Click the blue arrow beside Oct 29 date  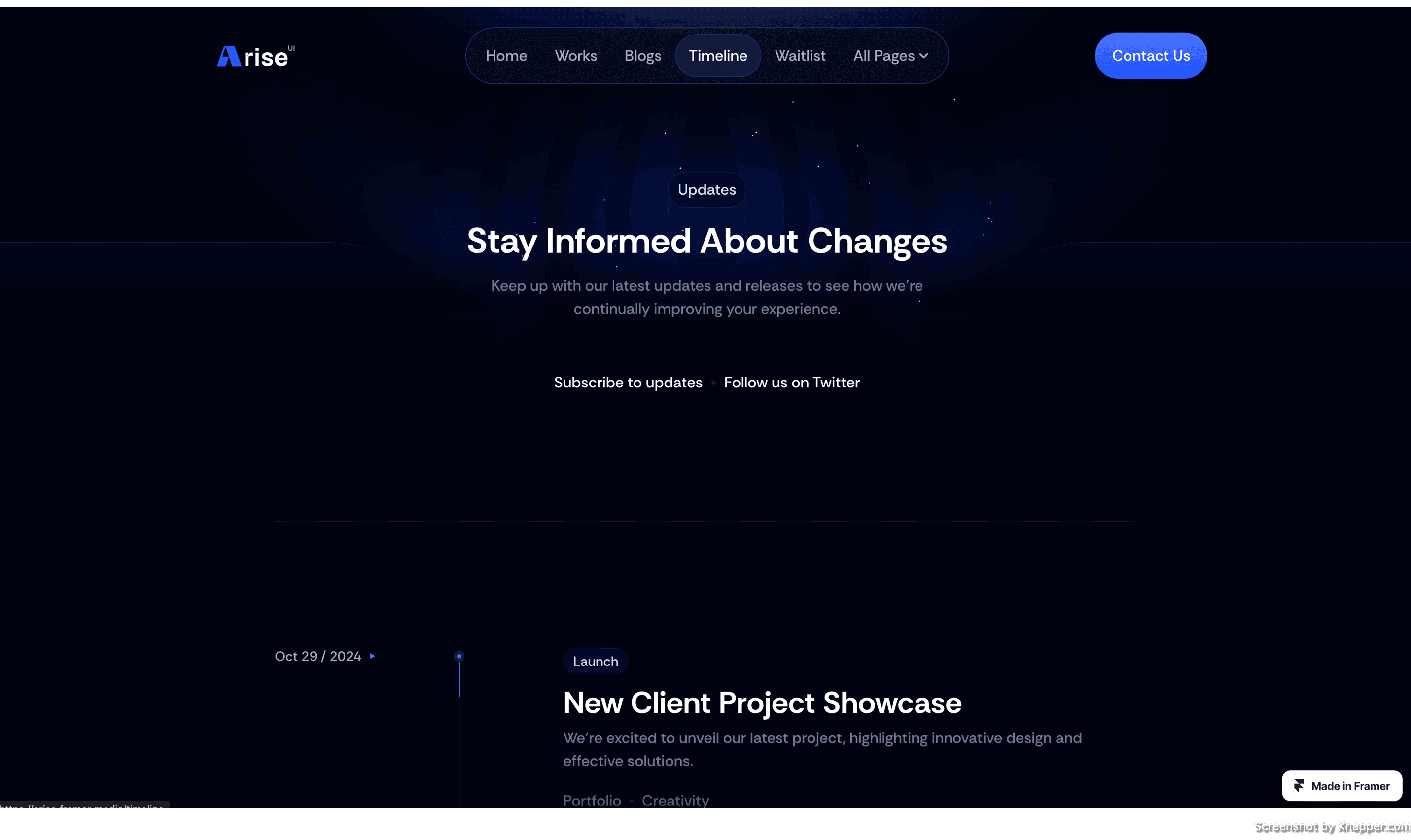[x=372, y=656]
